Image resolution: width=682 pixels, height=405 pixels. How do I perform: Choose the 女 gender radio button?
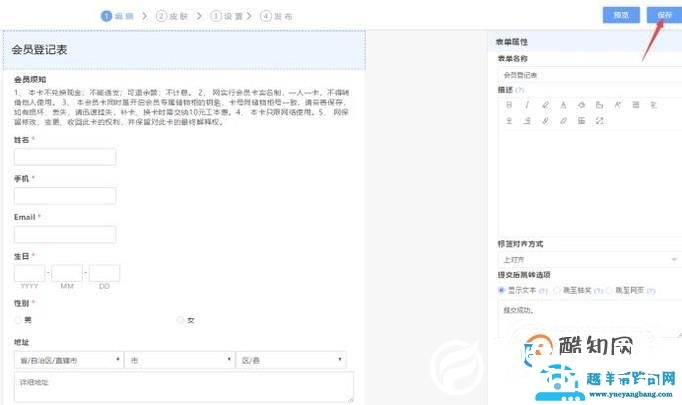[180, 320]
